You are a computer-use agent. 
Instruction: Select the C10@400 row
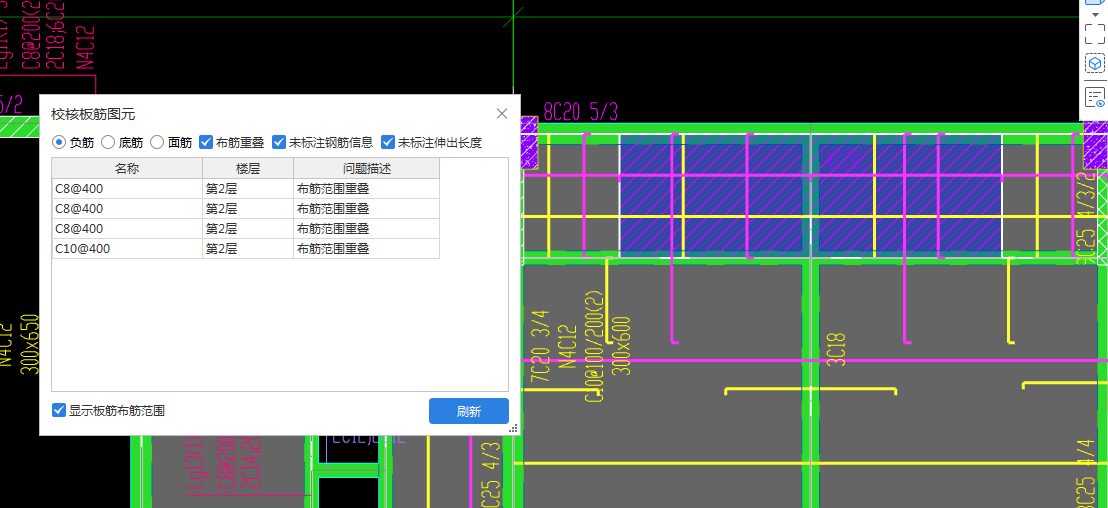pyautogui.click(x=246, y=249)
